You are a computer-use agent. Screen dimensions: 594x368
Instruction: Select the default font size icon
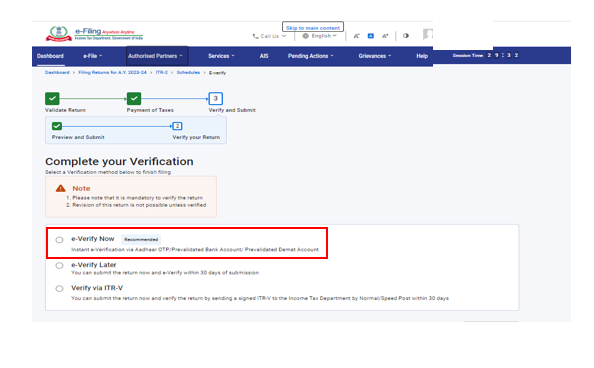pos(370,36)
